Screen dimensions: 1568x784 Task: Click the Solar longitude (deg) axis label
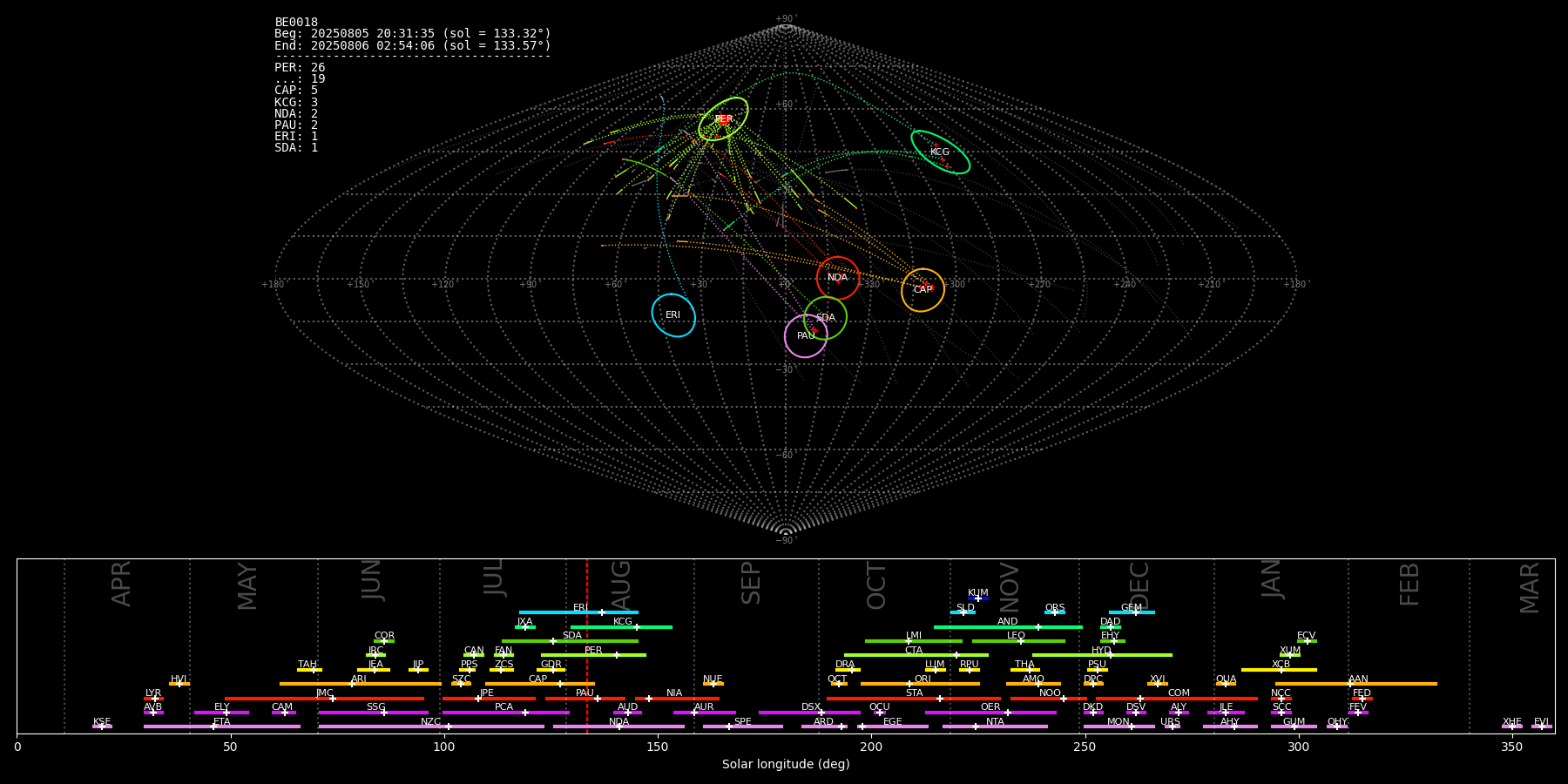tap(786, 764)
